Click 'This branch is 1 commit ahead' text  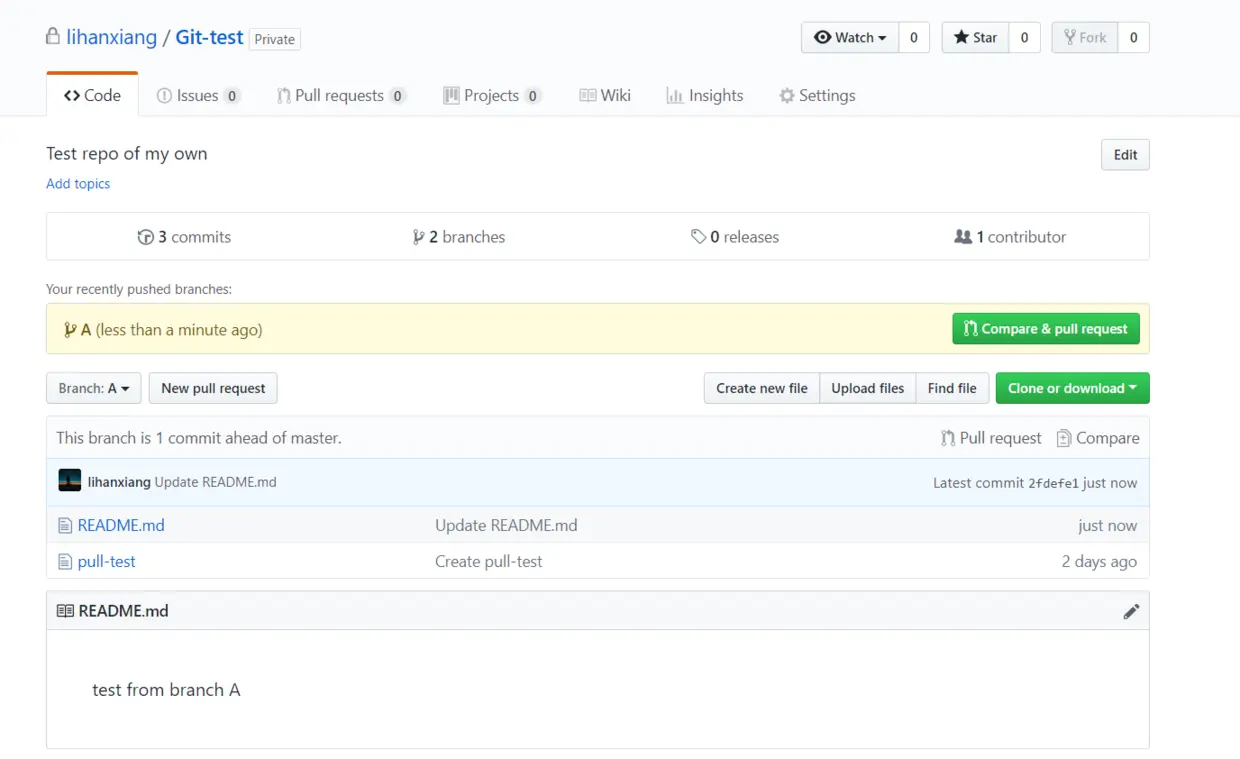pyautogui.click(x=199, y=438)
